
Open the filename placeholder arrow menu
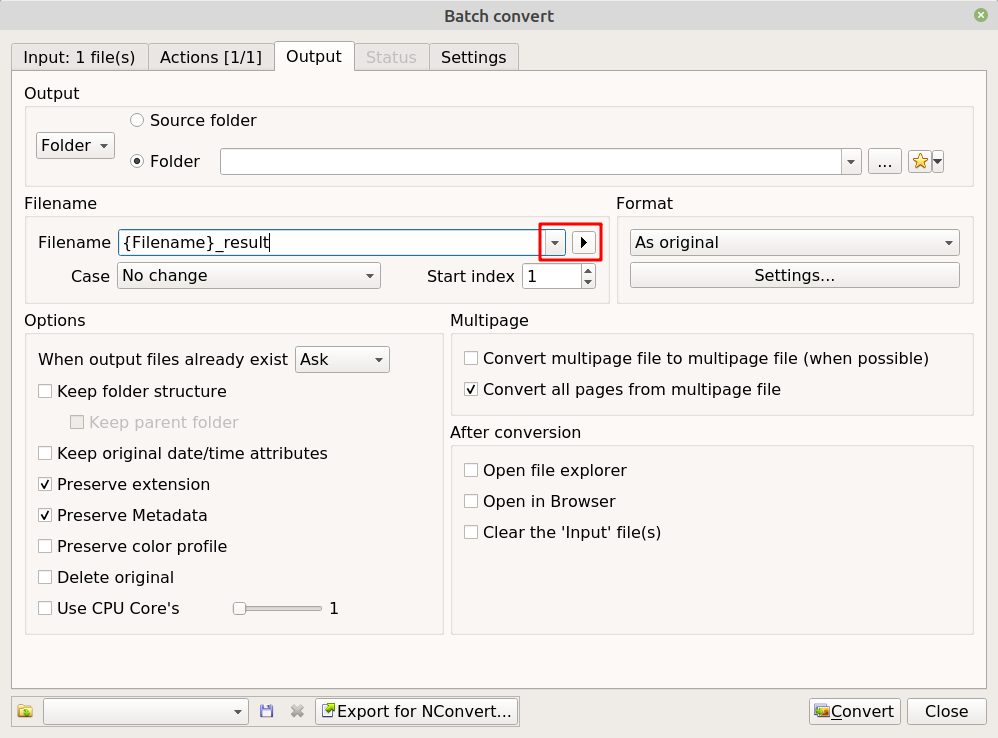[584, 242]
